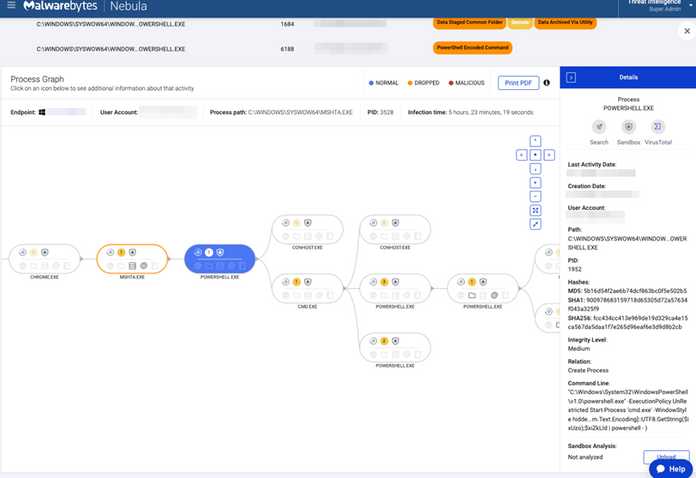The height and width of the screenshot is (478, 696).
Task: Toggle the DROPPED legend item
Action: click(x=423, y=83)
